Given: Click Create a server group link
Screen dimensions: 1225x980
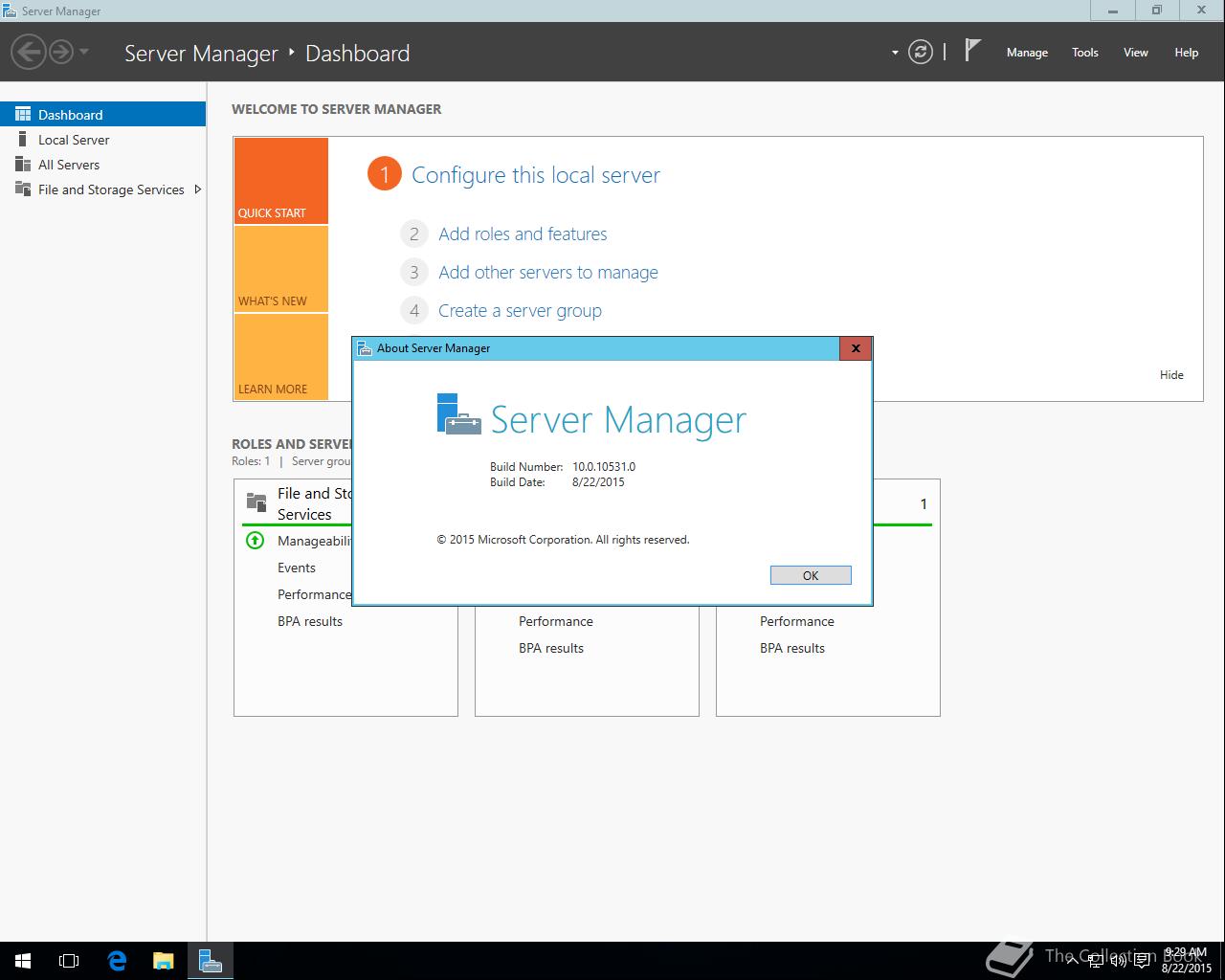Looking at the screenshot, I should [x=520, y=311].
